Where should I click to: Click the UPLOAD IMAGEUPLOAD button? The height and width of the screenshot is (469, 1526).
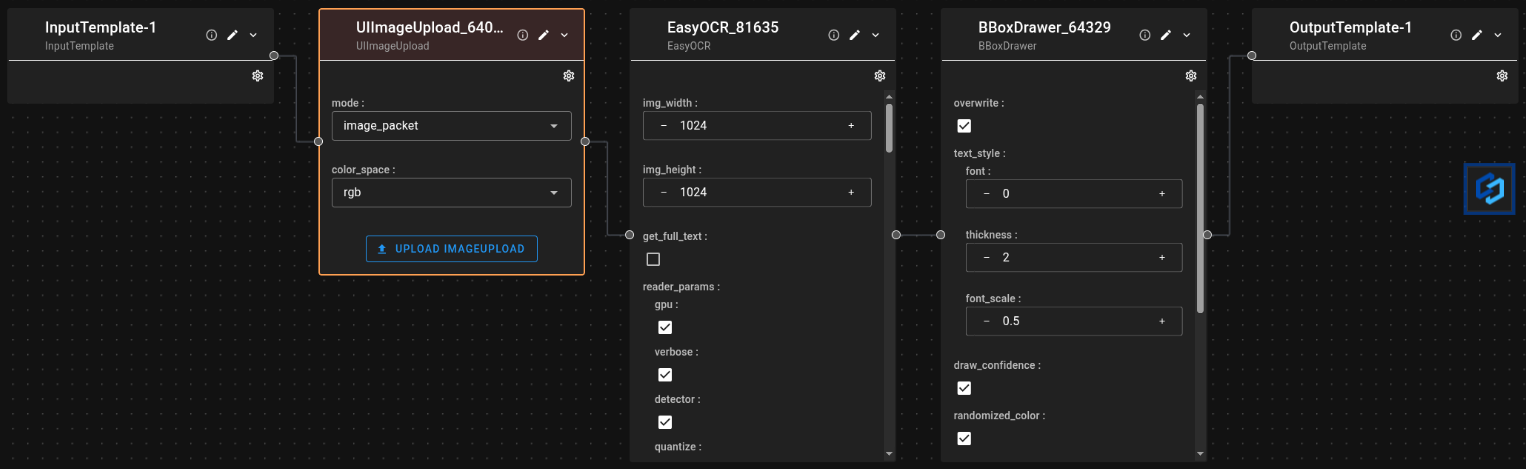coord(451,249)
